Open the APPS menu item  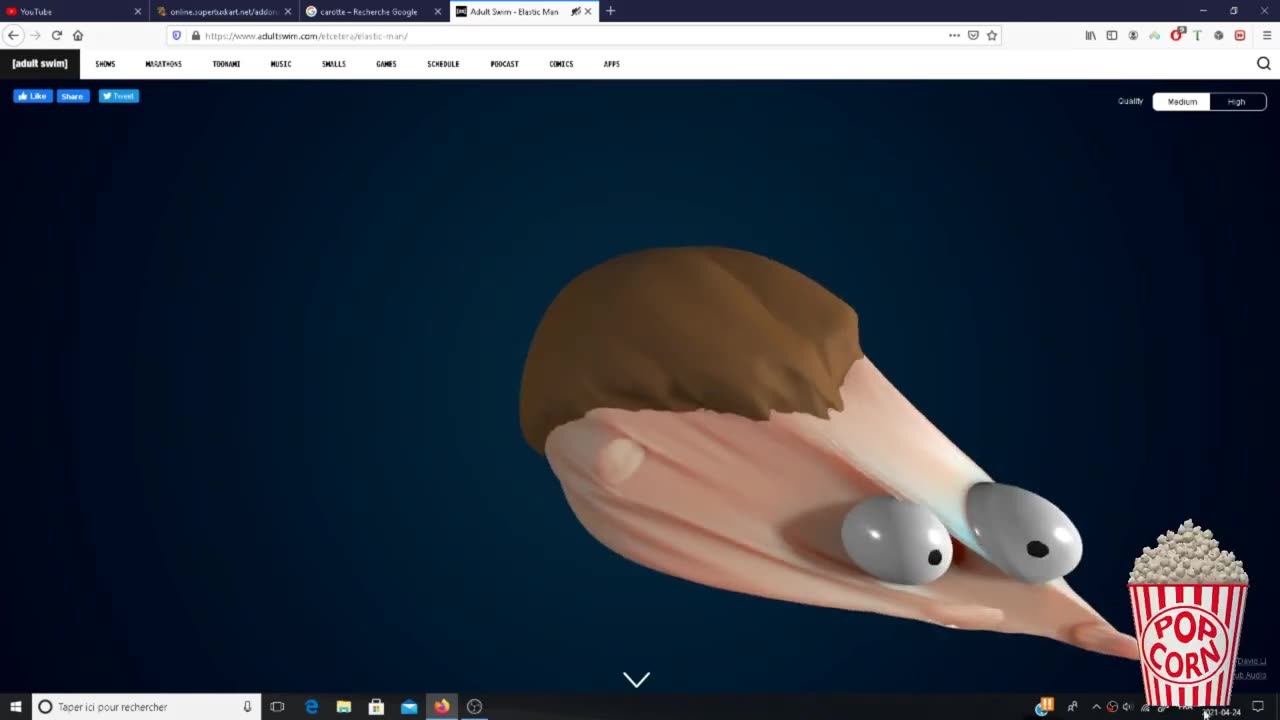(x=611, y=64)
